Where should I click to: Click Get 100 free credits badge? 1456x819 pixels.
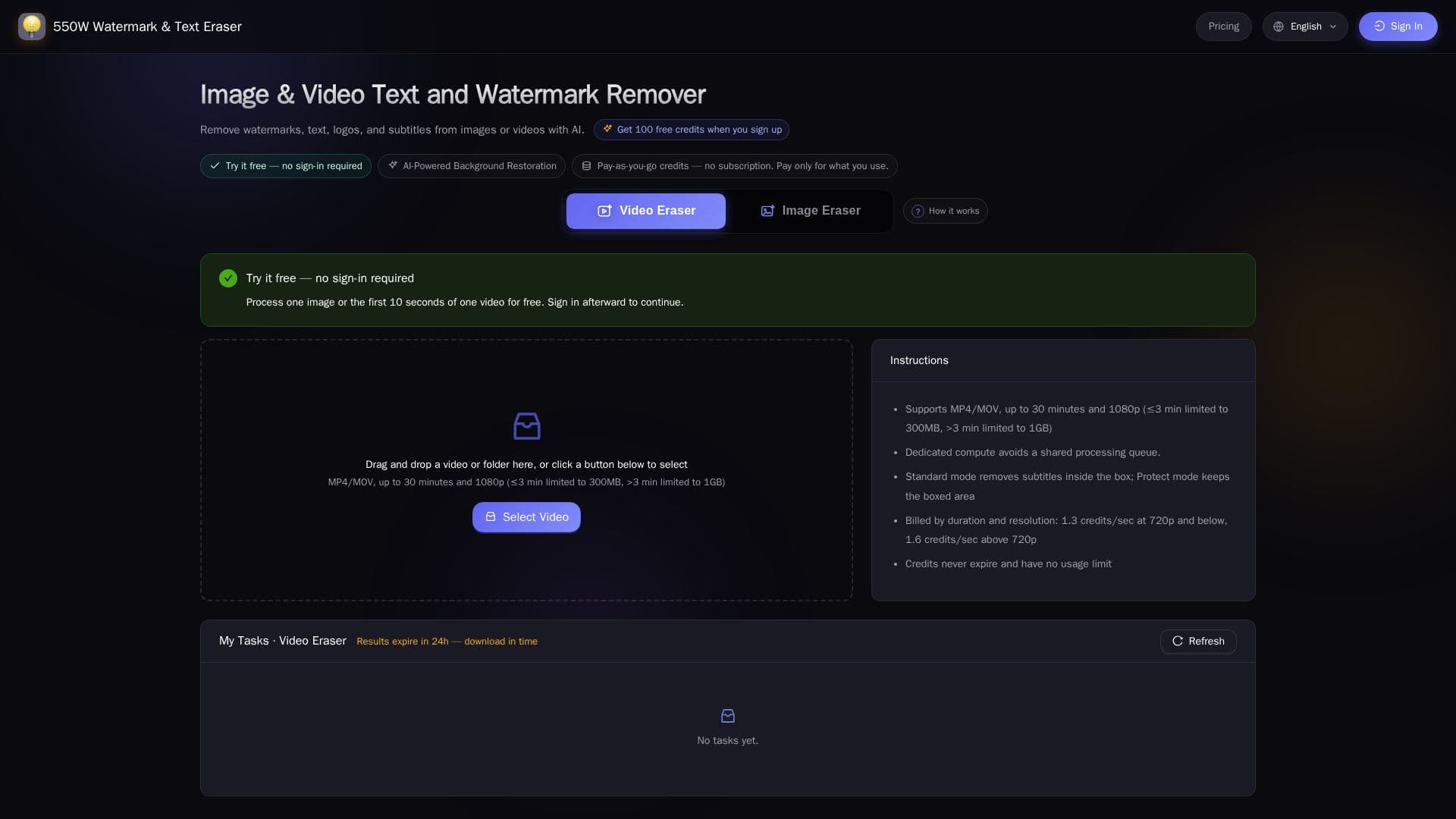coord(692,130)
